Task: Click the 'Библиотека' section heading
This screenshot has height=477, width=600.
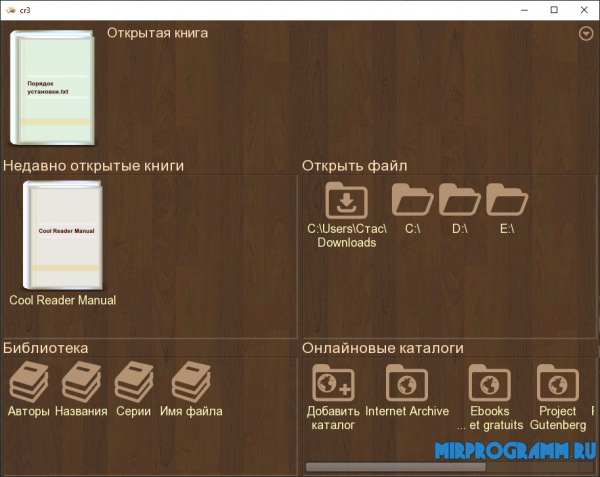Action: (x=46, y=348)
